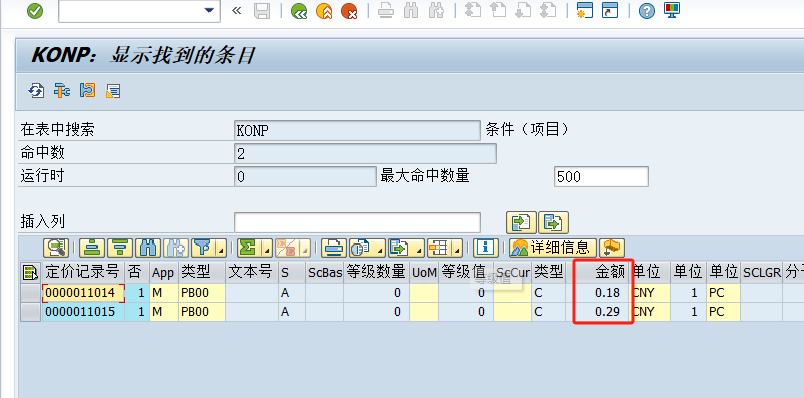Sort ascending in the grid toolbar

92,248
